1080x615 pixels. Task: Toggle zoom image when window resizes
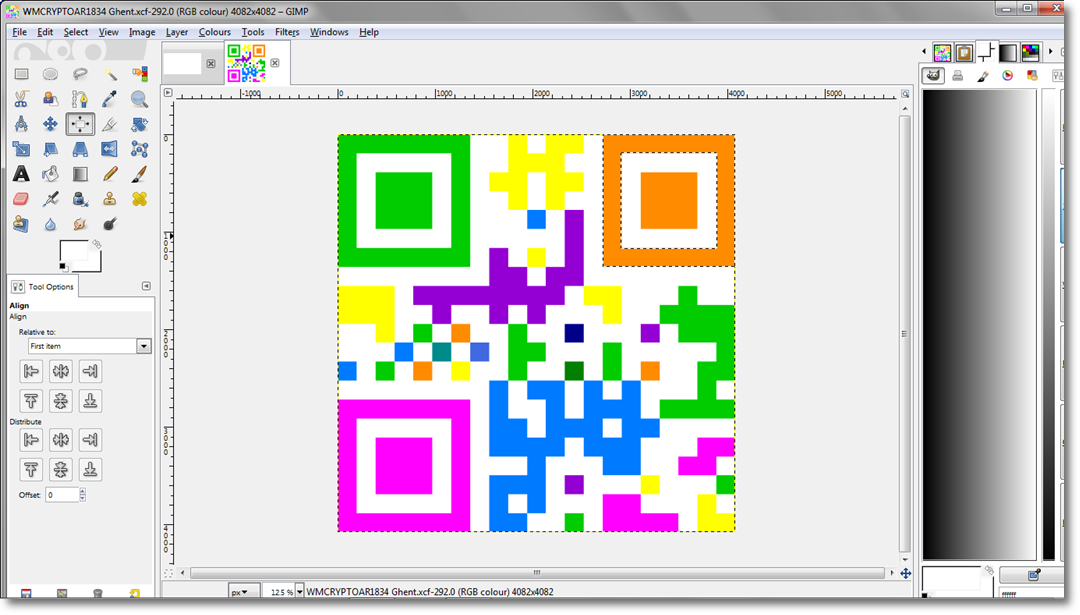[x=905, y=94]
